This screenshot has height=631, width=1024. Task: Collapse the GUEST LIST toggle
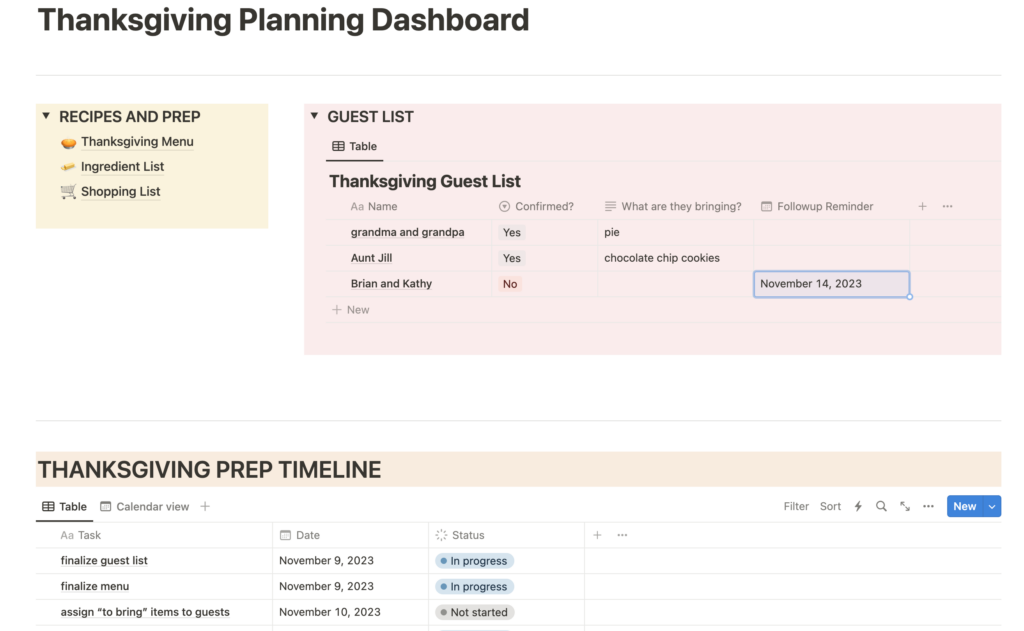314,116
